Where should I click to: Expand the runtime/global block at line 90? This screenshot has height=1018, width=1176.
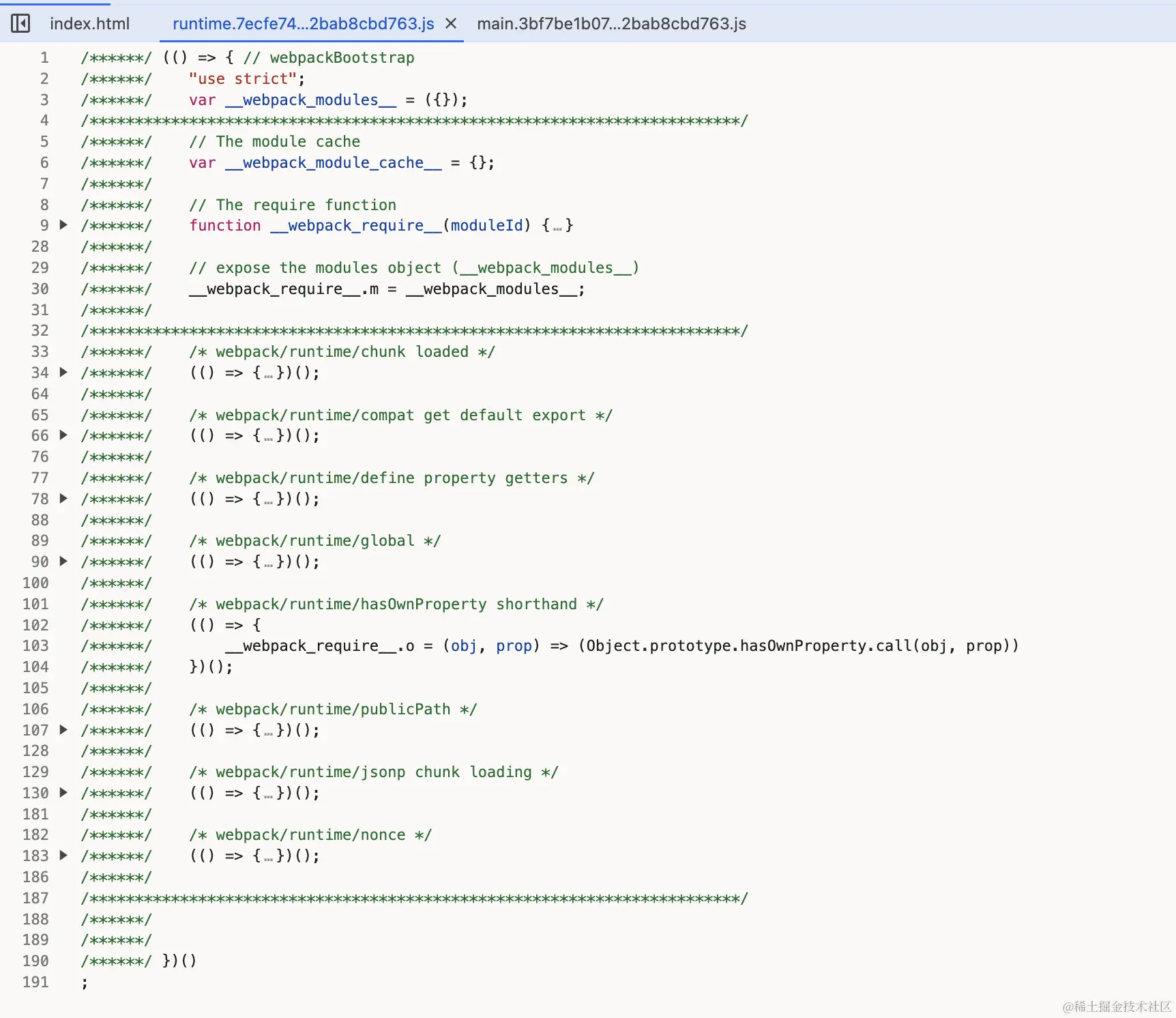click(x=63, y=562)
